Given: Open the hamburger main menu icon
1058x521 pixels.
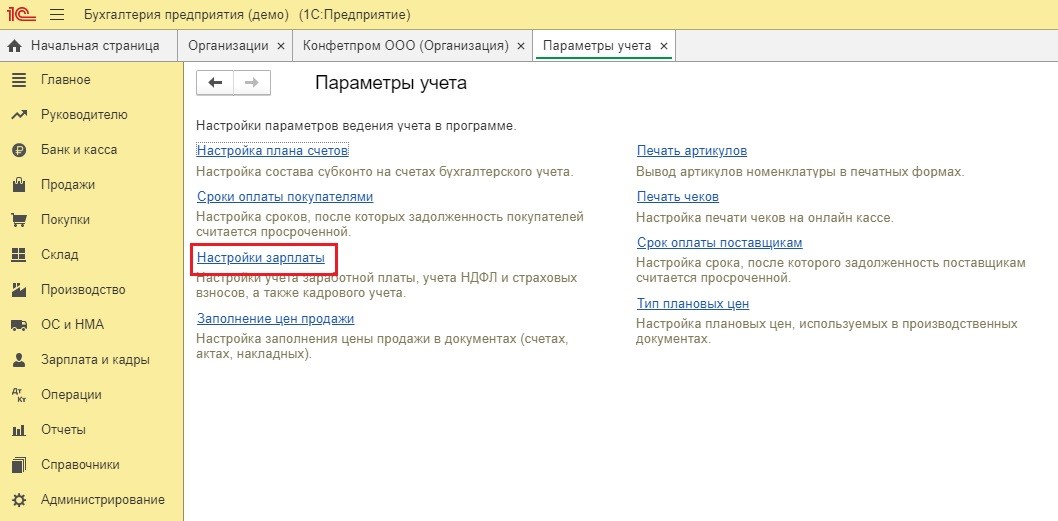Looking at the screenshot, I should click(56, 15).
